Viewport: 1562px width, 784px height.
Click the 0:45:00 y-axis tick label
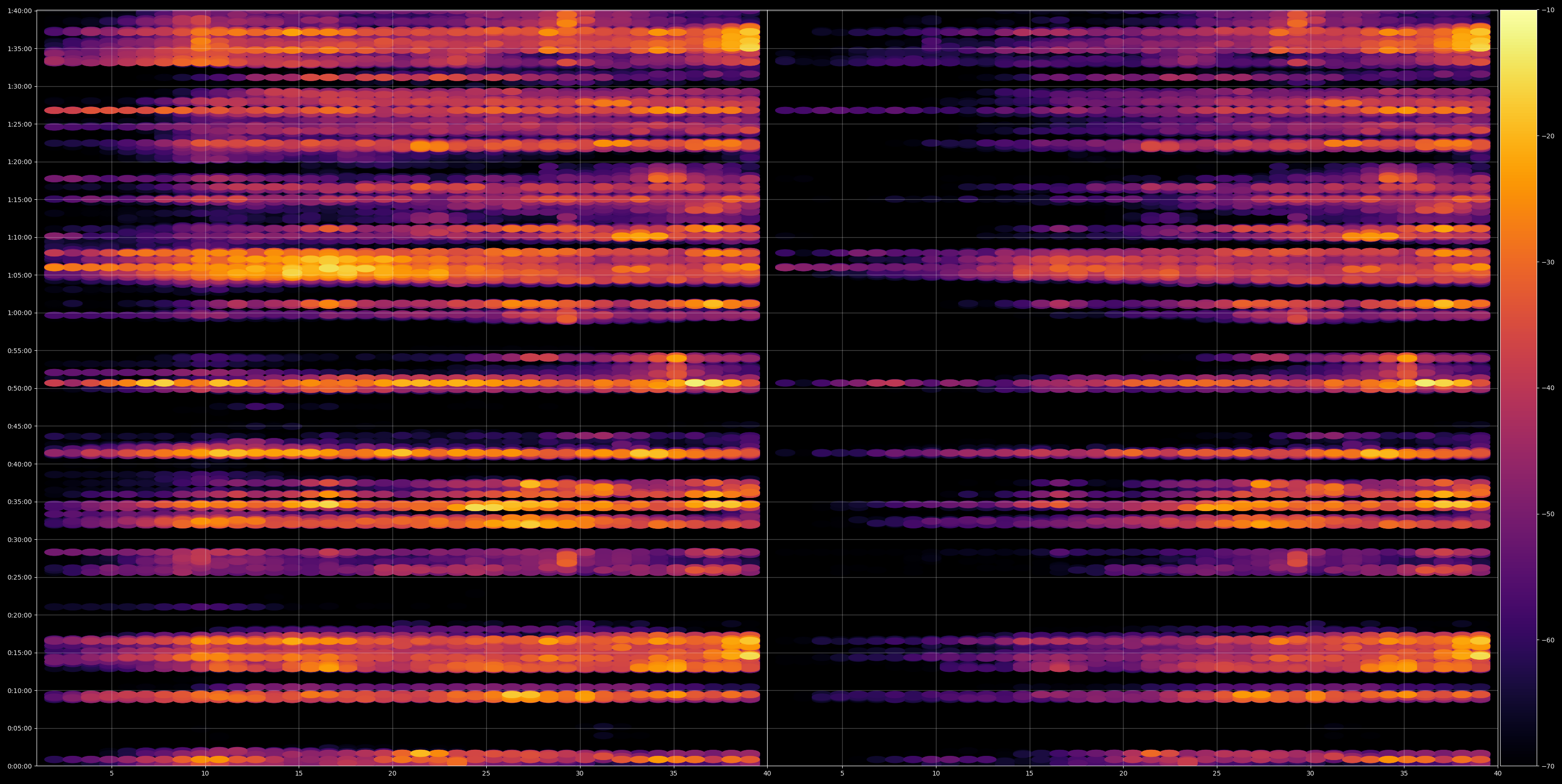(19, 426)
